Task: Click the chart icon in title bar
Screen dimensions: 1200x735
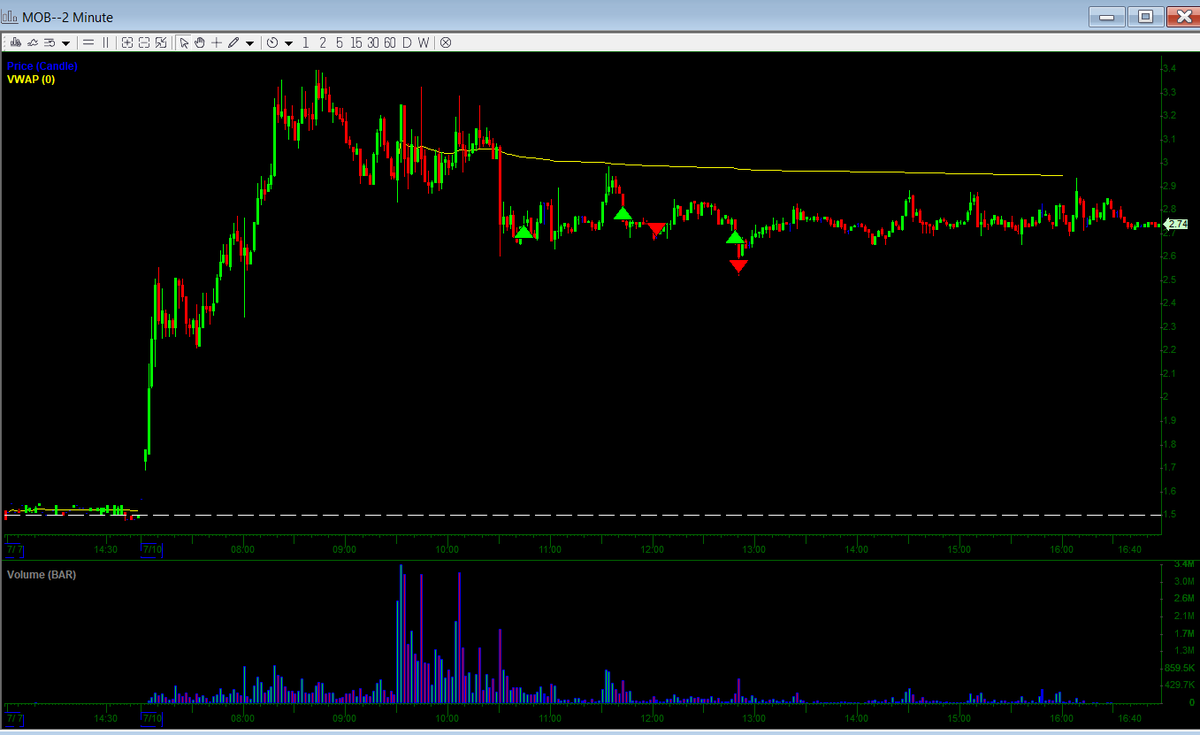Action: click(x=11, y=17)
